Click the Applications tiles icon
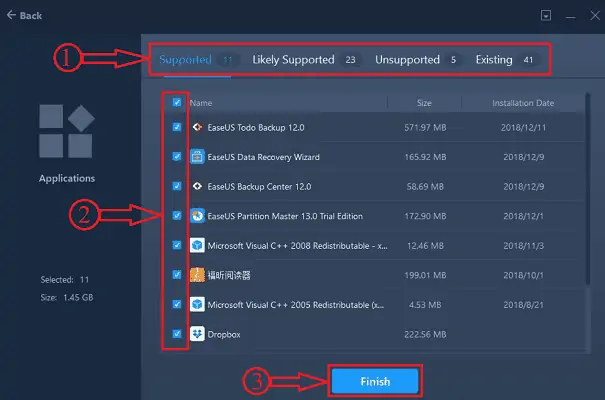 click(66, 131)
